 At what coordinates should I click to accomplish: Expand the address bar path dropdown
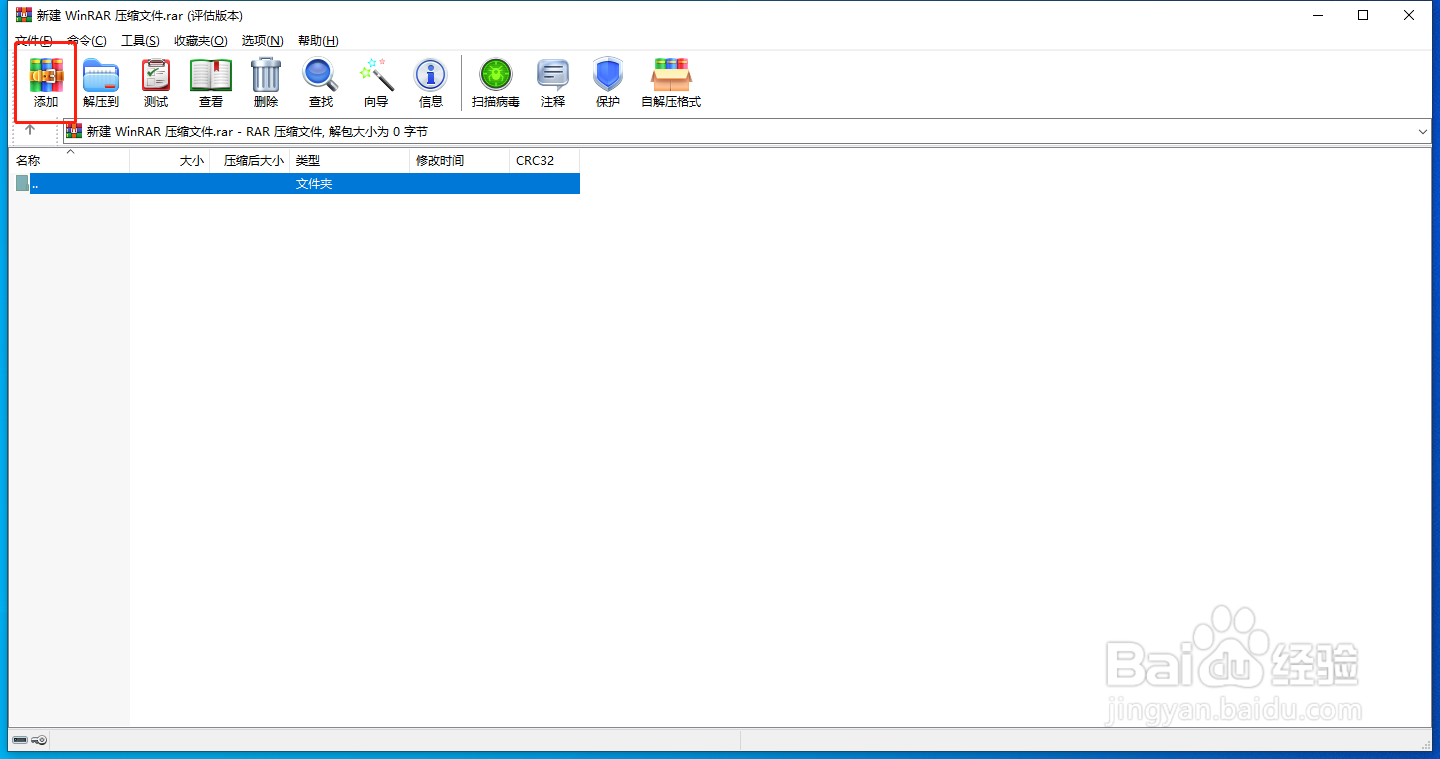pyautogui.click(x=1422, y=131)
